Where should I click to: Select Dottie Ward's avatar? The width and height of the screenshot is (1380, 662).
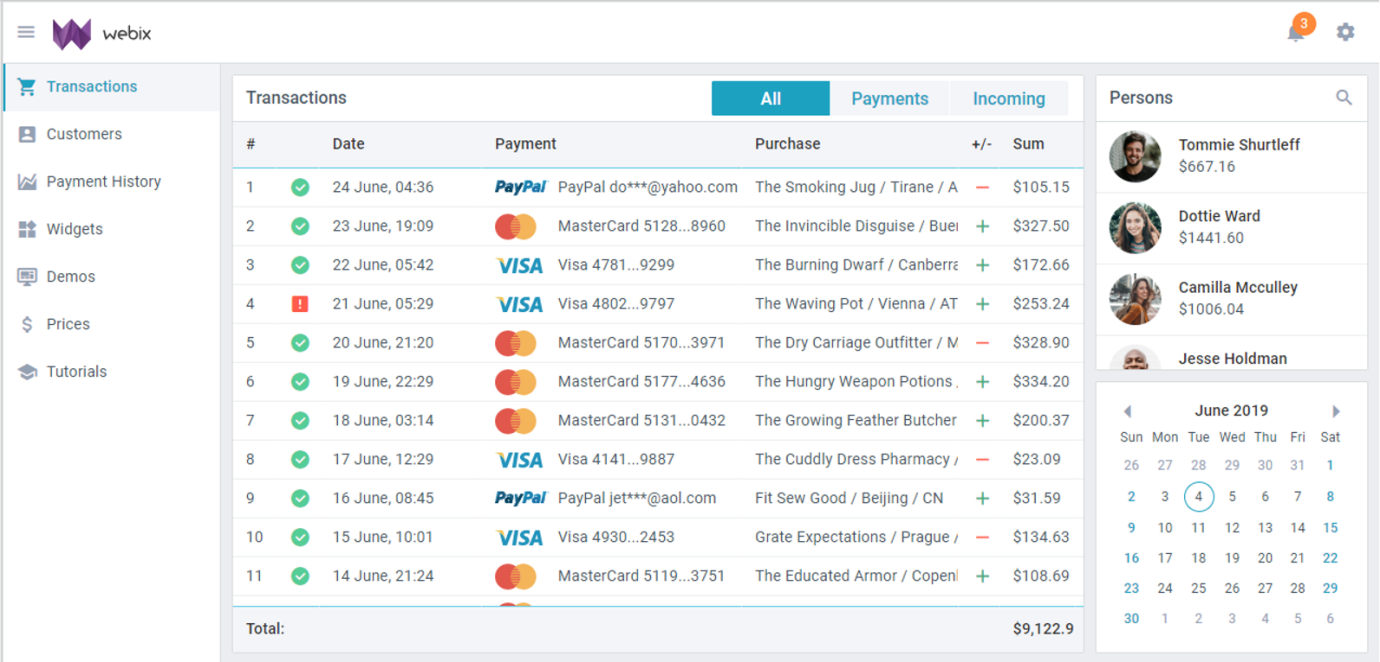pos(1135,228)
